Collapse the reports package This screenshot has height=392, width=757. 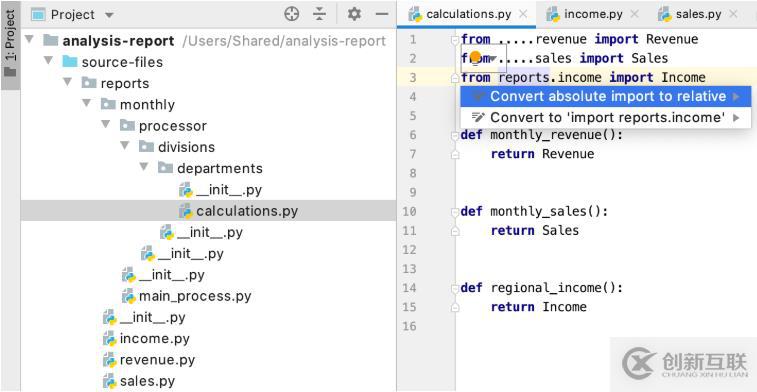[x=68, y=82]
